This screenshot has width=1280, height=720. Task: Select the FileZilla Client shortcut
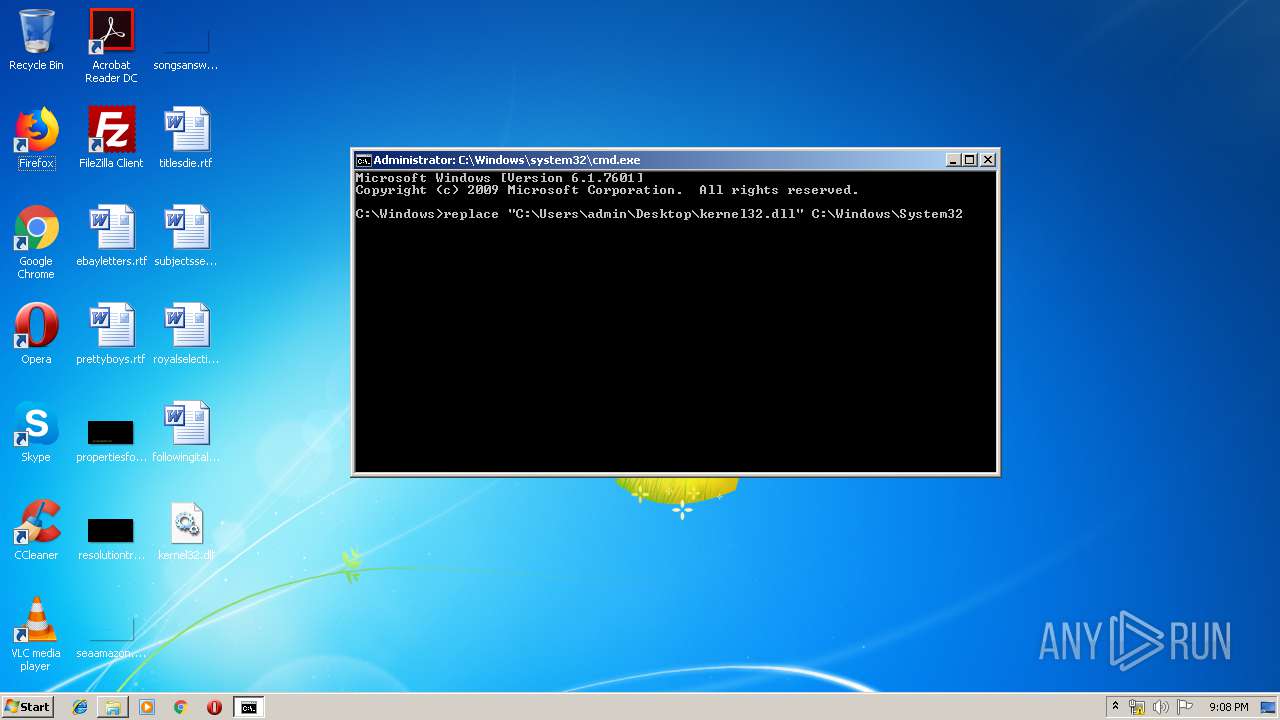pyautogui.click(x=111, y=138)
